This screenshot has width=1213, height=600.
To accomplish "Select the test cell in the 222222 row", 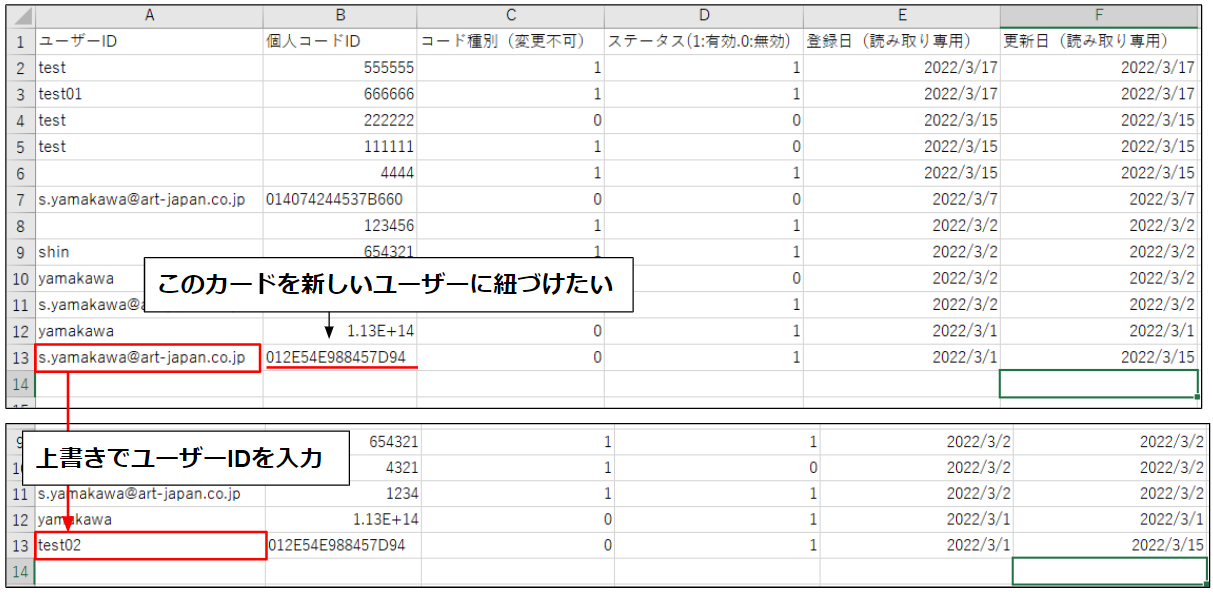I will 150,120.
